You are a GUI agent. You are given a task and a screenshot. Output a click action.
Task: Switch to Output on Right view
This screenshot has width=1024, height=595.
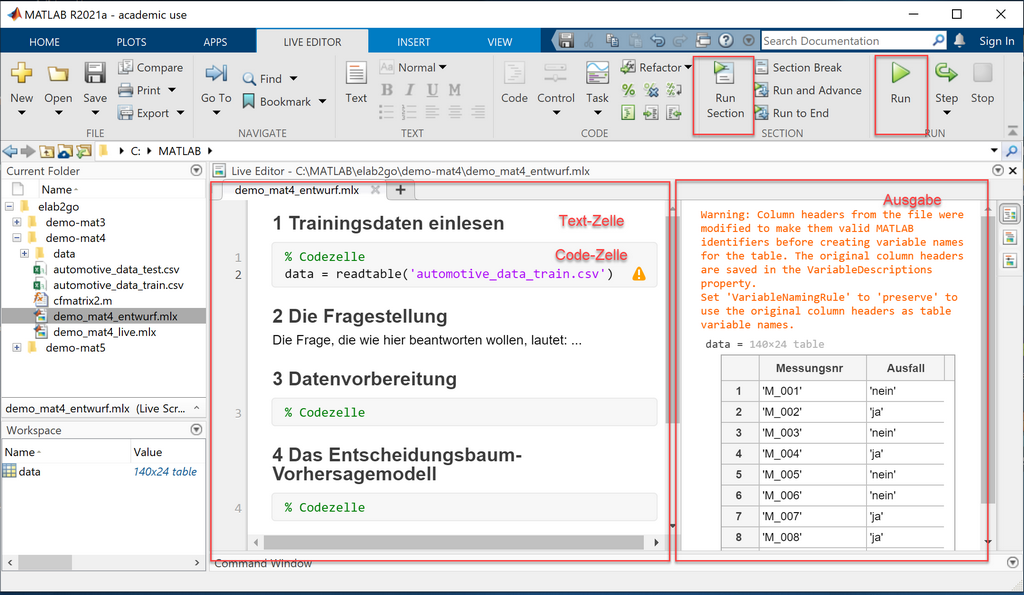click(1010, 214)
